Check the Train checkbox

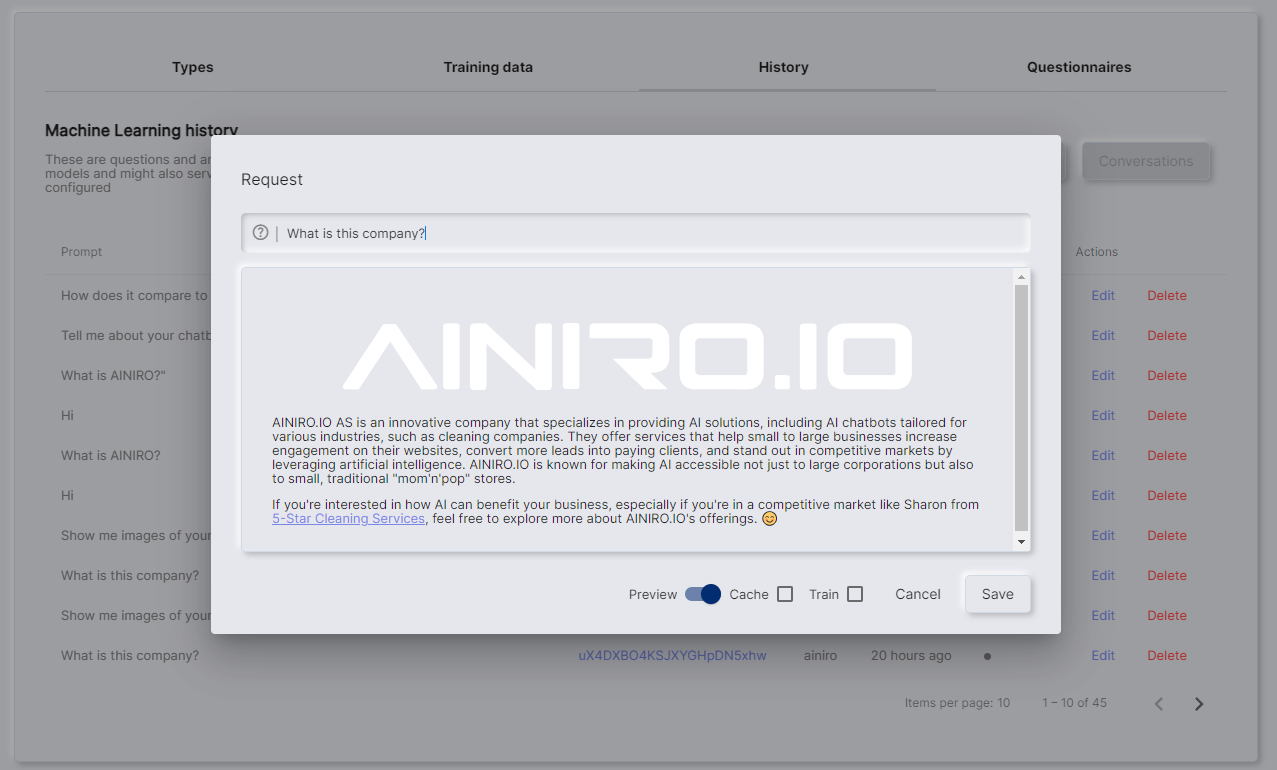coord(855,594)
